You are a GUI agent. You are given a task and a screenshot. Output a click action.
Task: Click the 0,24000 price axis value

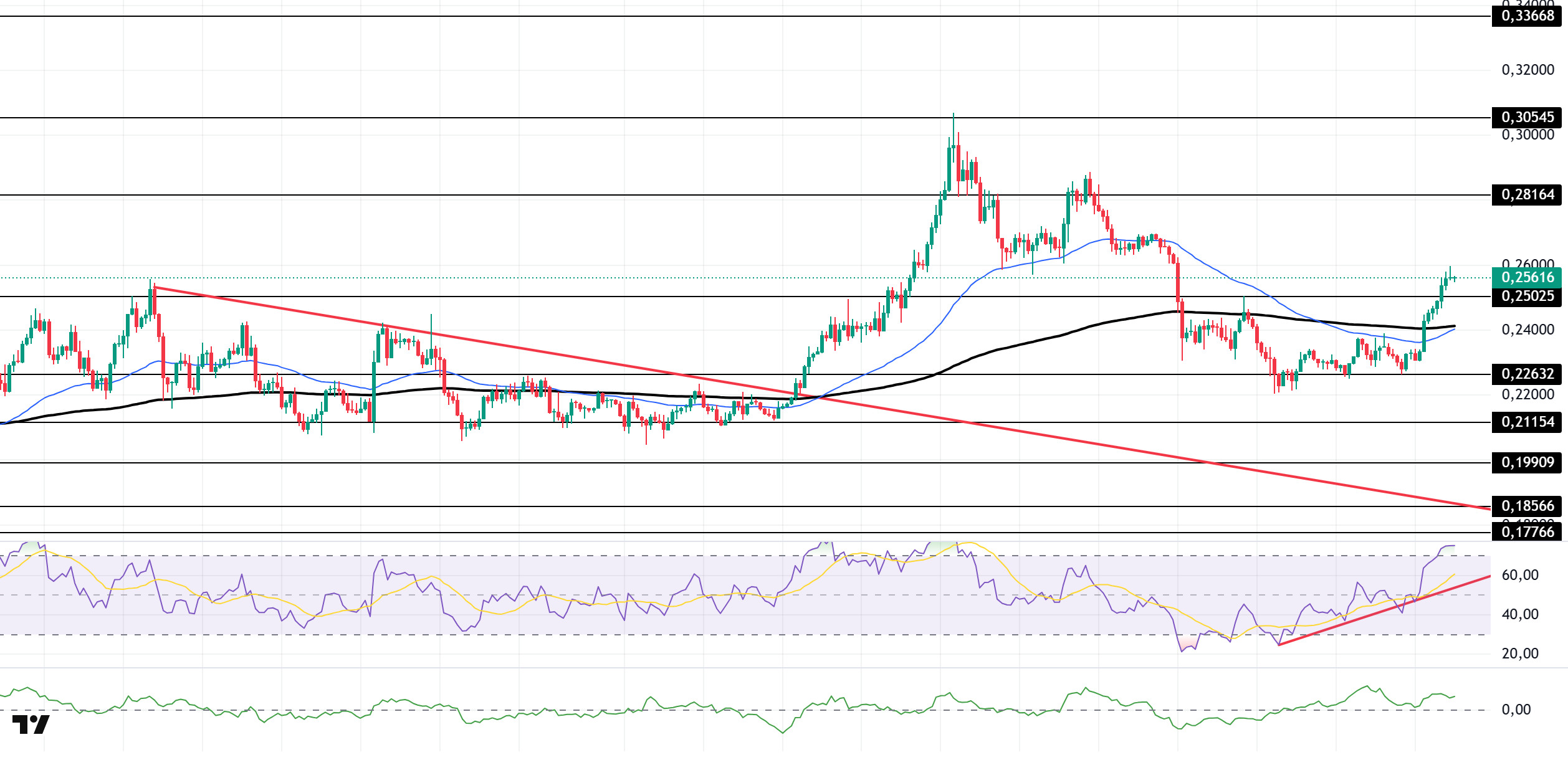1527,330
